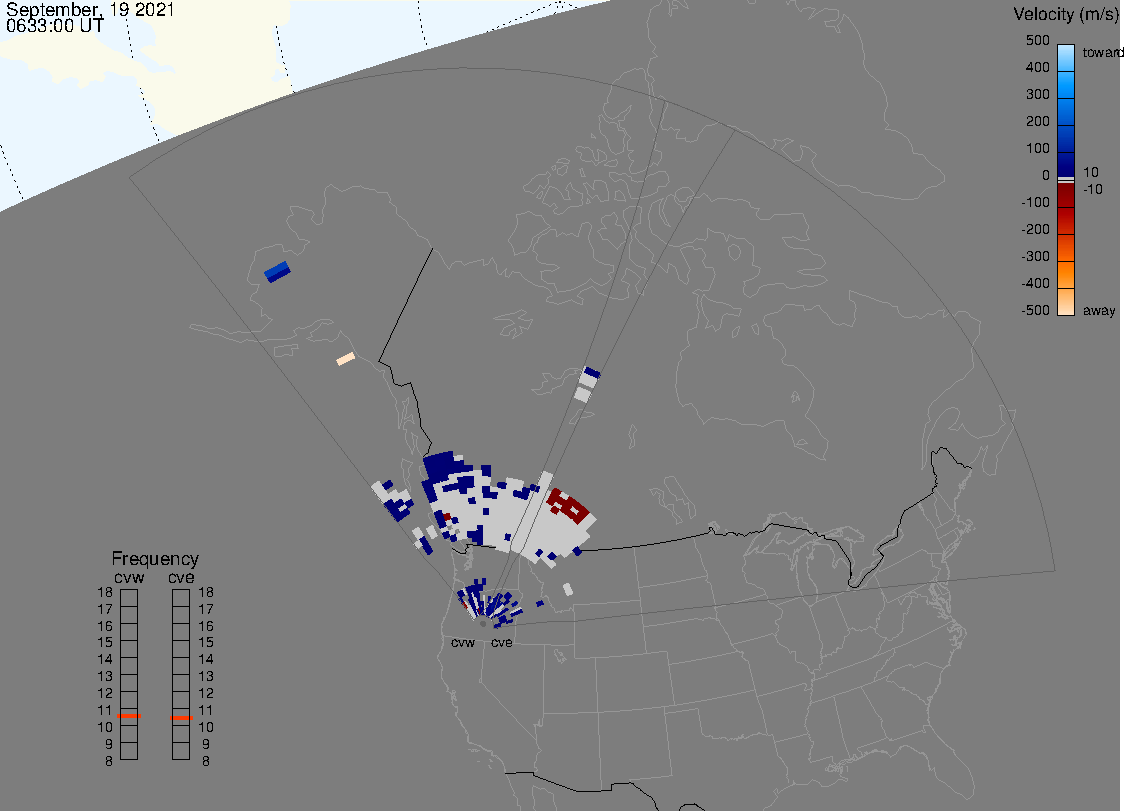The height and width of the screenshot is (811, 1124).
Task: Click the red frequency marker on the cve bar
Action: [x=181, y=718]
